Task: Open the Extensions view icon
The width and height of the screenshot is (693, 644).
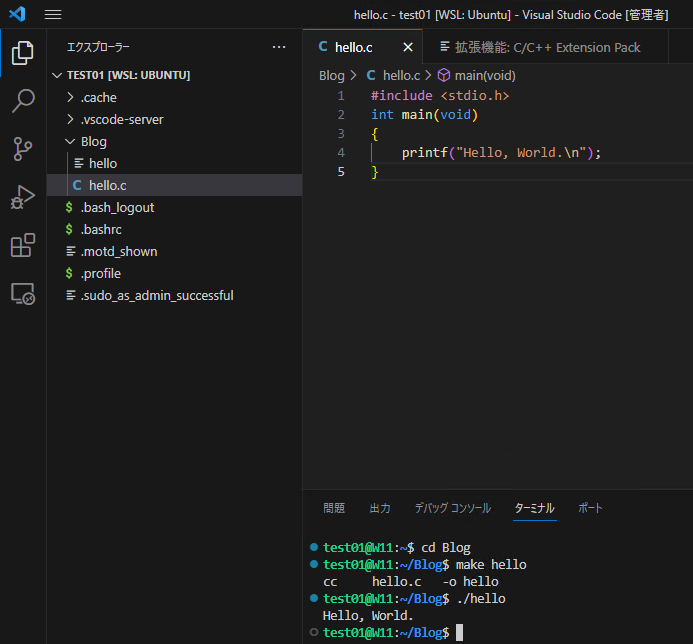Action: (x=23, y=245)
